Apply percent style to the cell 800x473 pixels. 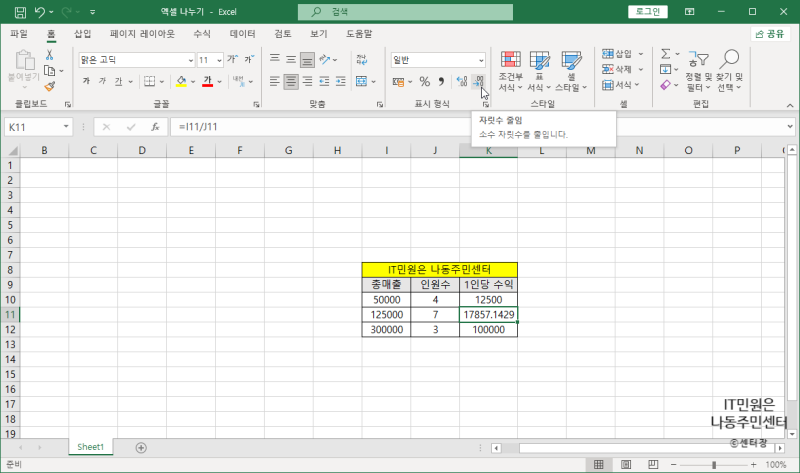click(424, 81)
